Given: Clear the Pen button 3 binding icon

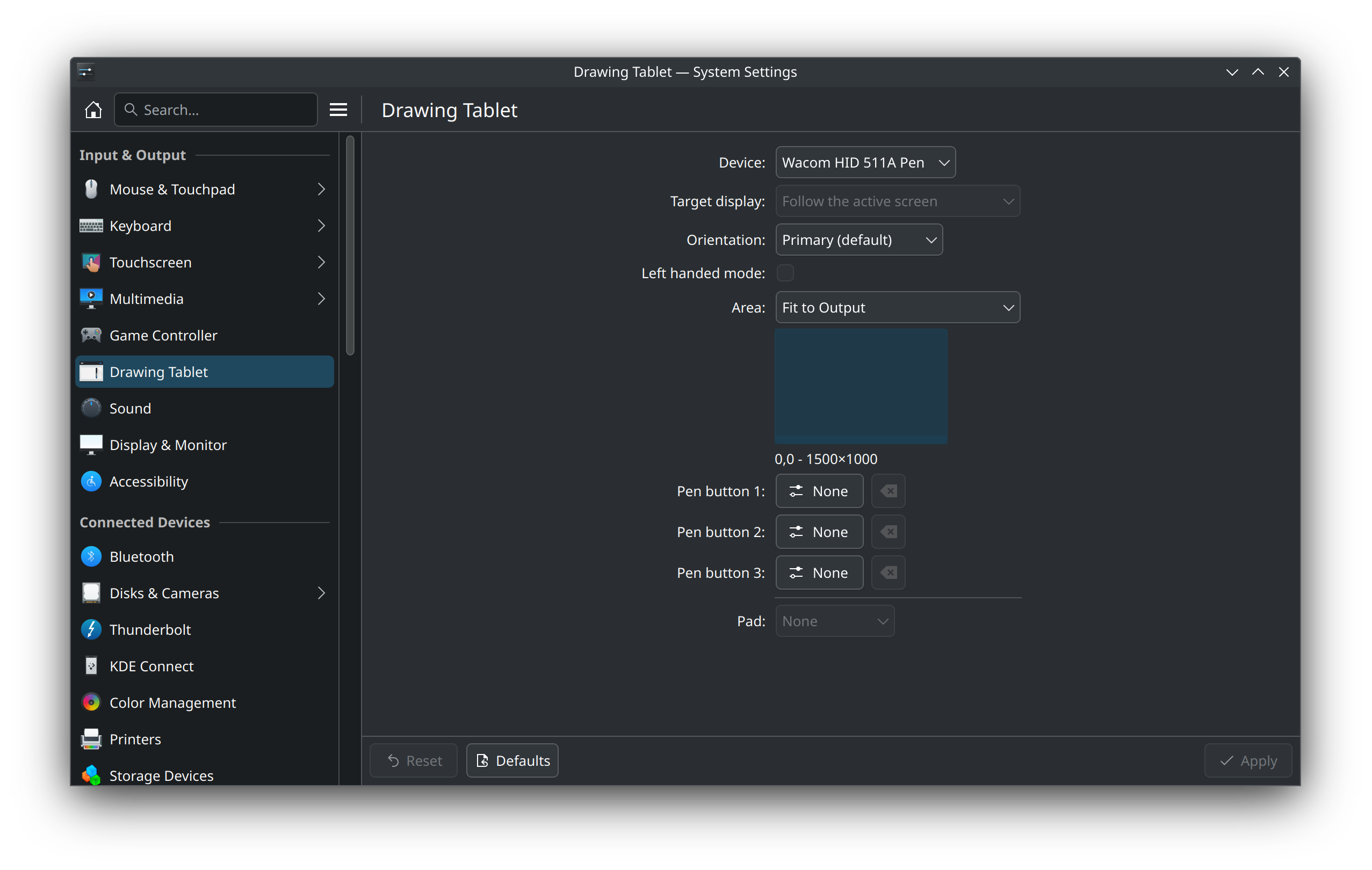Looking at the screenshot, I should coord(887,572).
